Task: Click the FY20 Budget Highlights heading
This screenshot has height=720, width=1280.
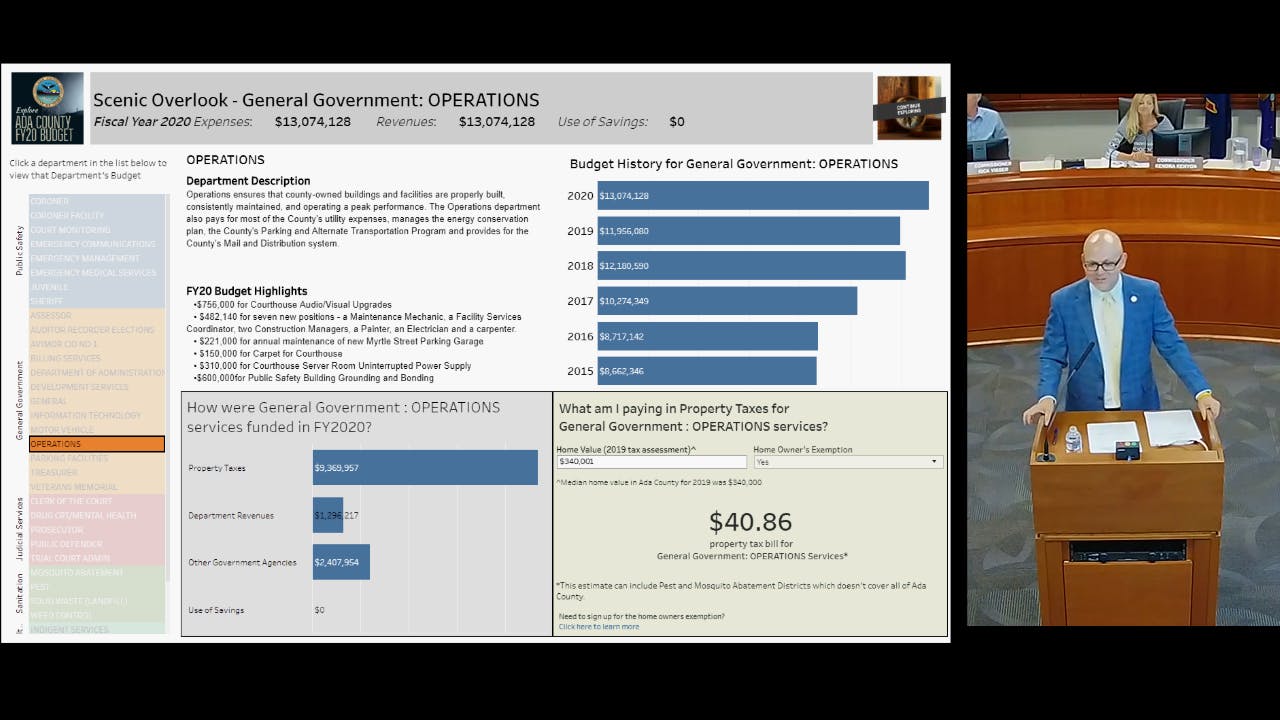Action: (x=247, y=291)
